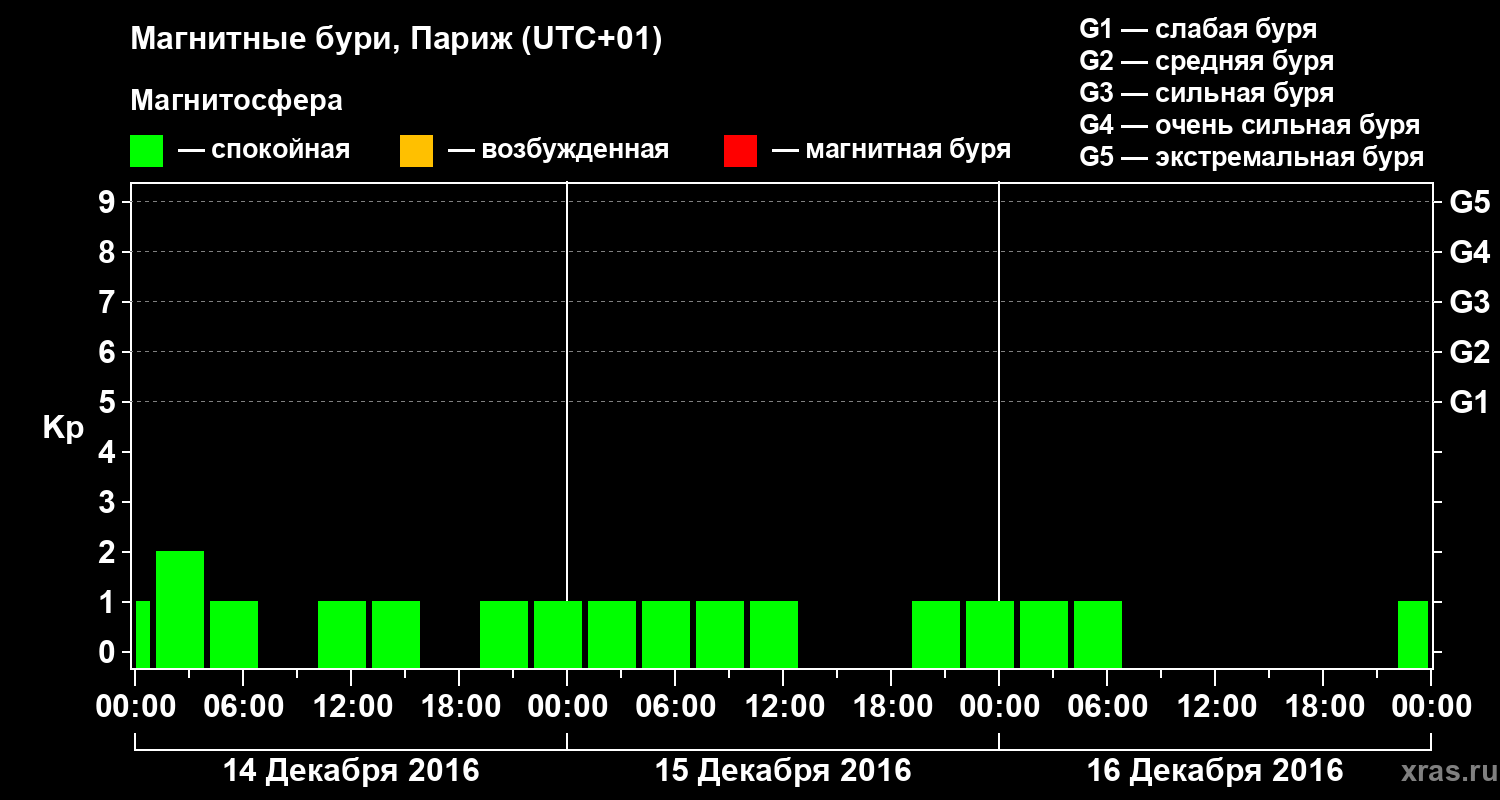Click the '18:00' tick label of 16 Декабря
This screenshot has width=1500, height=800.
point(1323,707)
